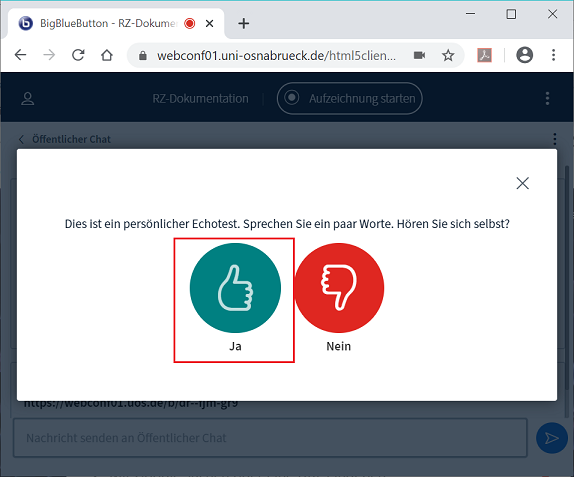Close the BigBlueButton tab
574x477 pixels.
[x=210, y=23]
